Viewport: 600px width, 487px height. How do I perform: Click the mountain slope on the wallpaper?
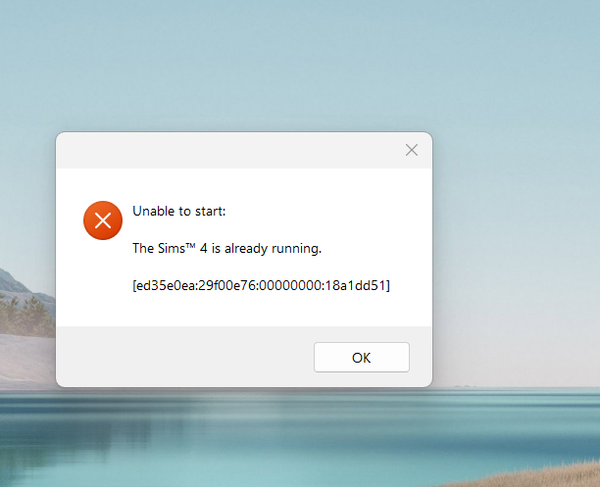pyautogui.click(x=15, y=283)
